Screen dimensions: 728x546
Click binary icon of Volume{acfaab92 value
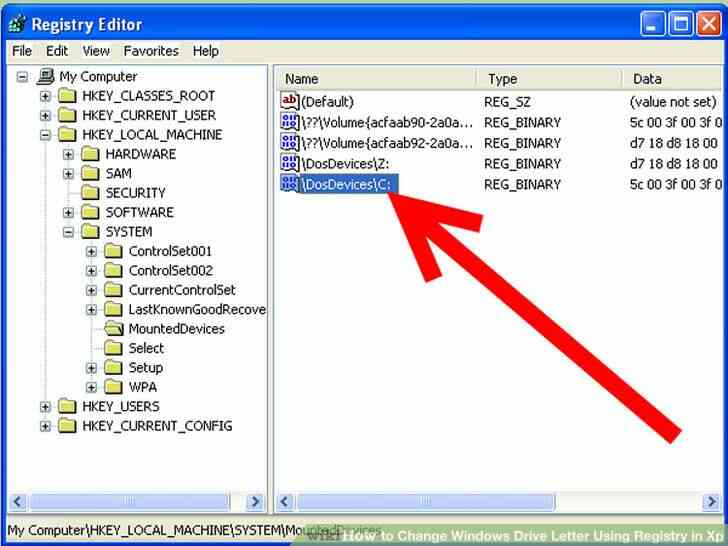tap(290, 143)
